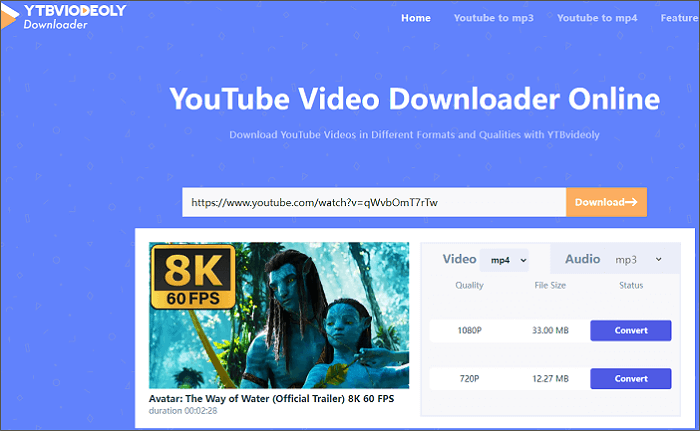Go to Youtube to mp4 page

pos(597,18)
